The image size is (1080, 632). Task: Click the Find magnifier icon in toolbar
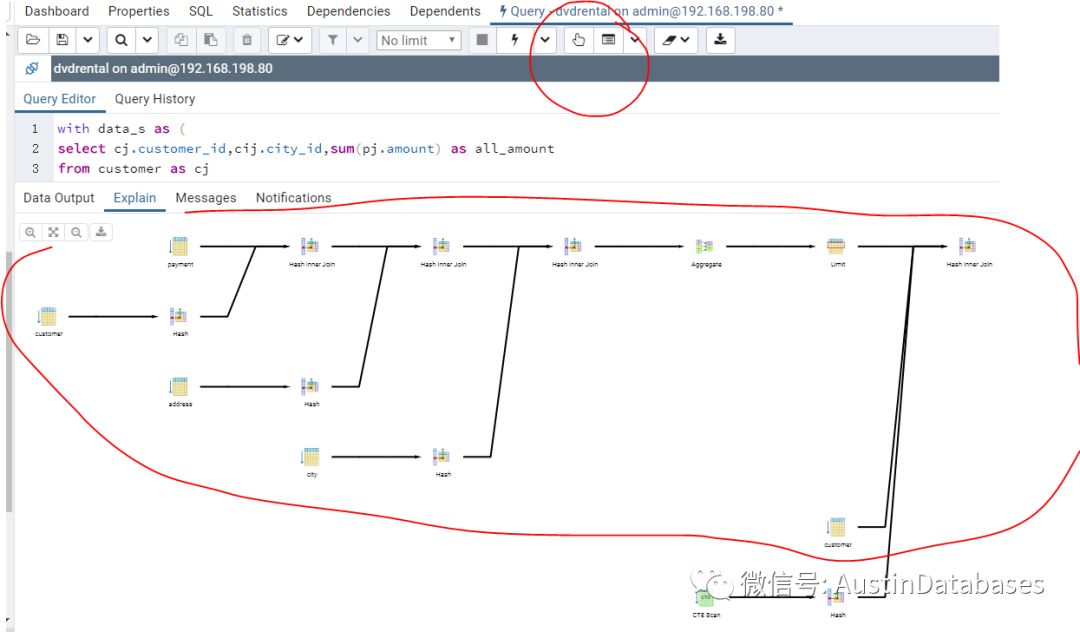click(x=121, y=40)
